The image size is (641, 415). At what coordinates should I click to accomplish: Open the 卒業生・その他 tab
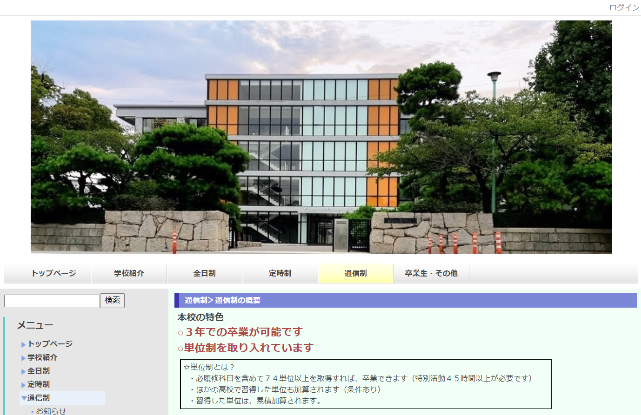[x=431, y=273]
